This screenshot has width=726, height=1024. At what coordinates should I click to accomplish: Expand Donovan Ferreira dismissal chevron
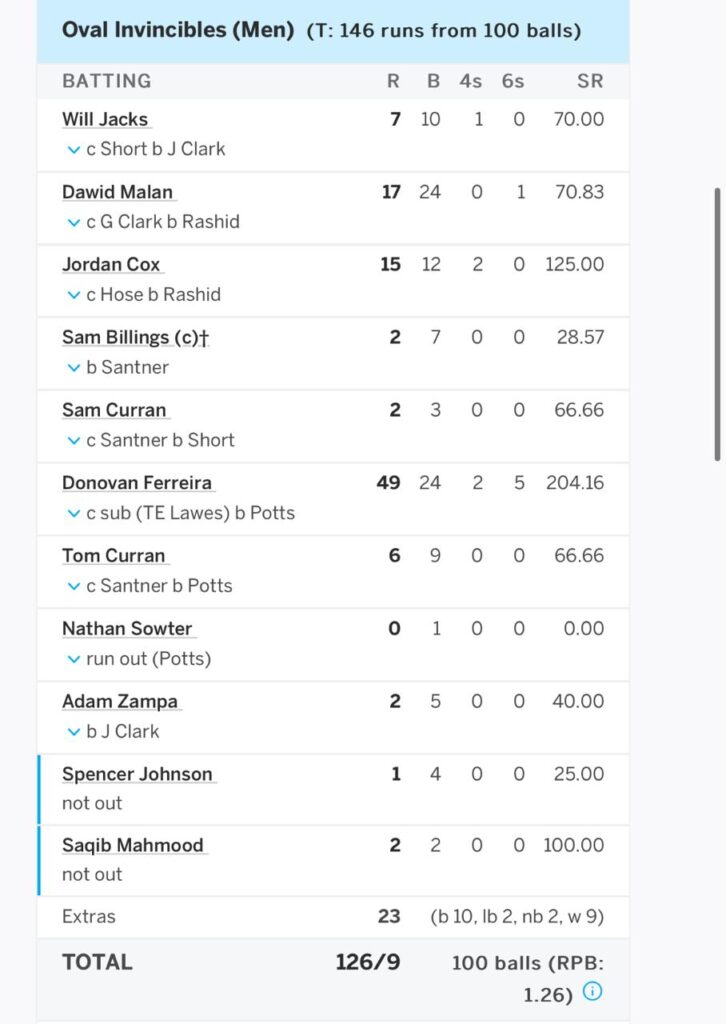click(x=73, y=514)
